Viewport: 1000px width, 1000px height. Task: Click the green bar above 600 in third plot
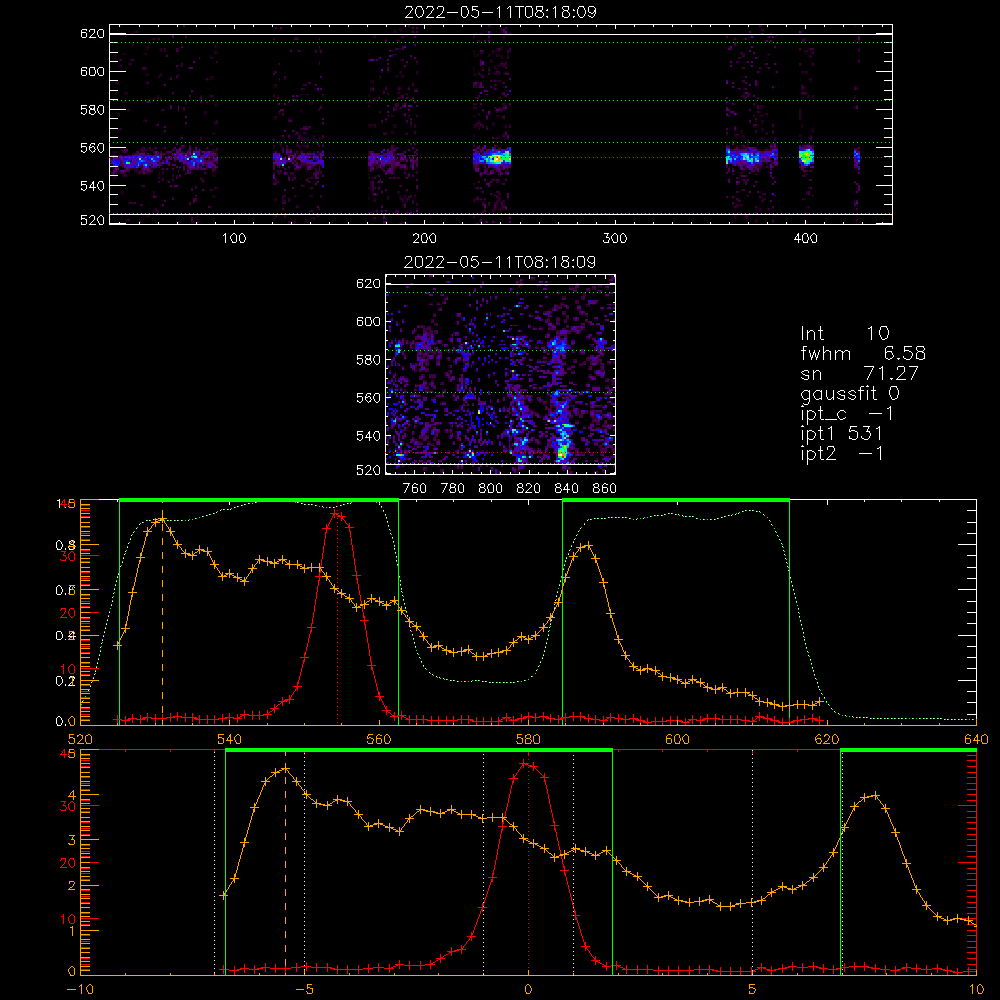point(676,501)
